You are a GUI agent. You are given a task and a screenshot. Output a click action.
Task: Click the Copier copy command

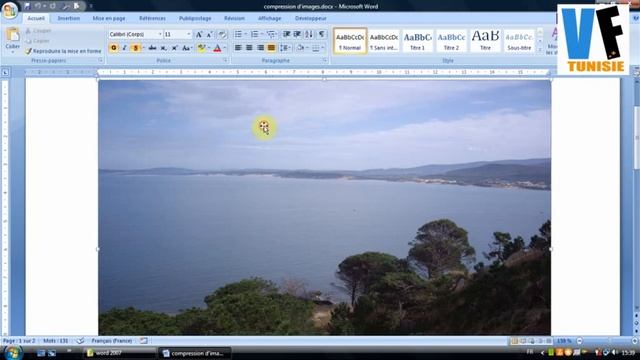[x=37, y=41]
